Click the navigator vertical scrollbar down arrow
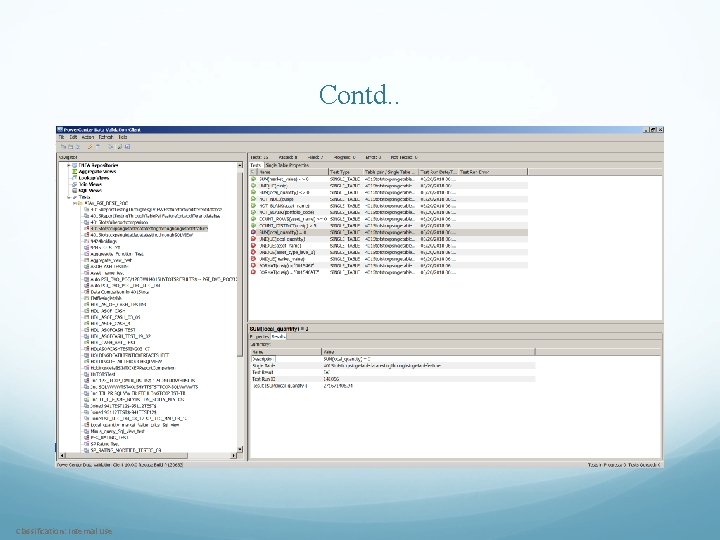This screenshot has width=720, height=540. coord(240,449)
